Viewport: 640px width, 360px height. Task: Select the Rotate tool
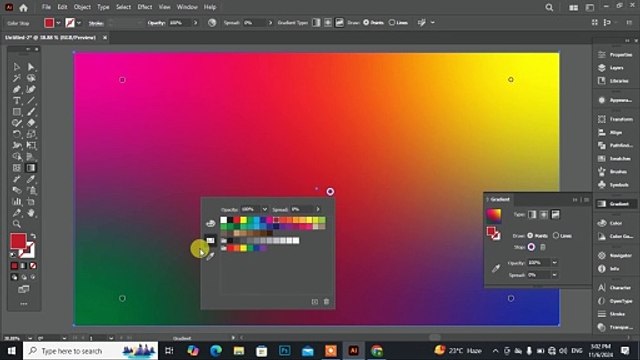17,134
